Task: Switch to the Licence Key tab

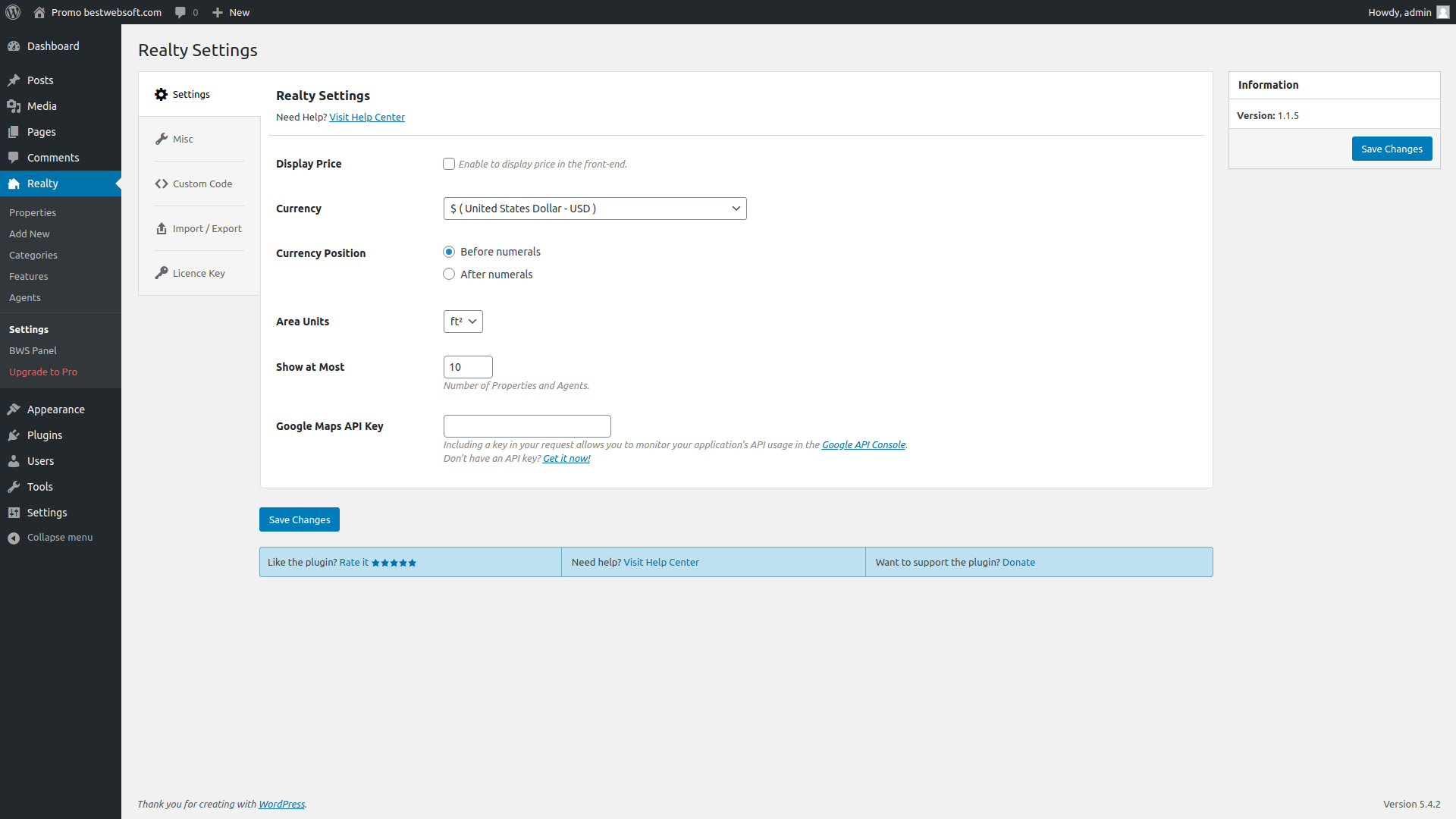Action: tap(199, 273)
